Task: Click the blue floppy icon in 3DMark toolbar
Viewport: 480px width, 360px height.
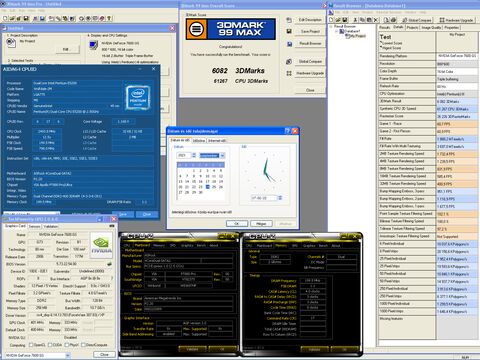Action: pyautogui.click(x=42, y=19)
